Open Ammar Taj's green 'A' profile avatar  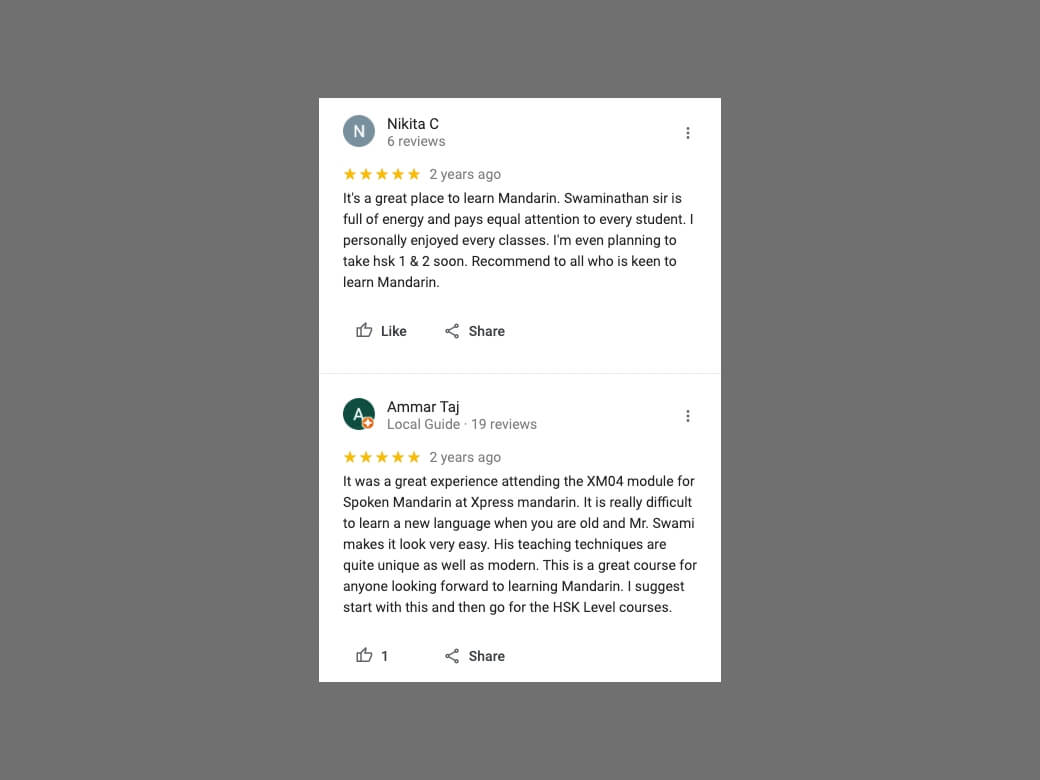(357, 413)
